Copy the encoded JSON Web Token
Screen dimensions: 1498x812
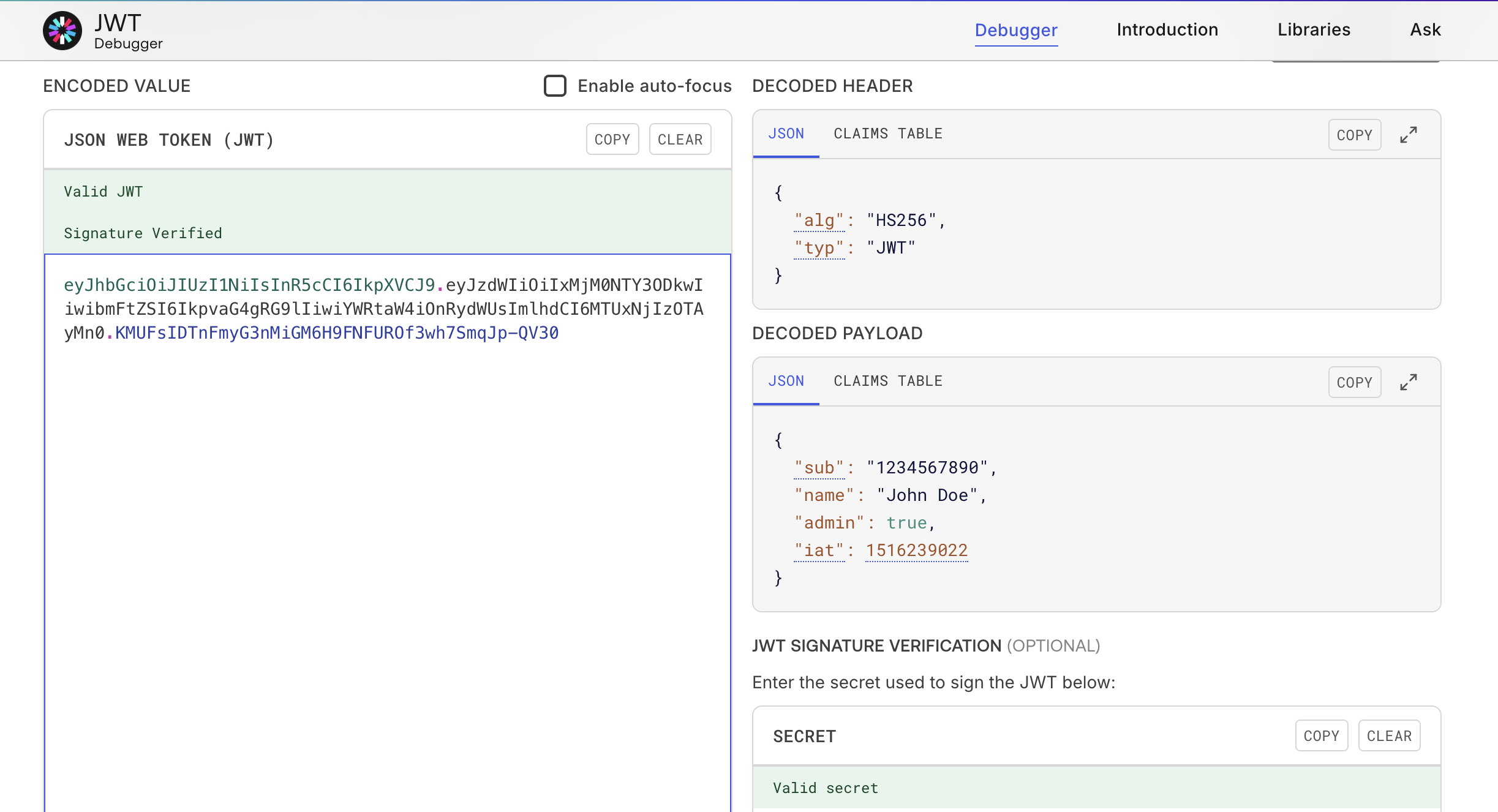(612, 139)
